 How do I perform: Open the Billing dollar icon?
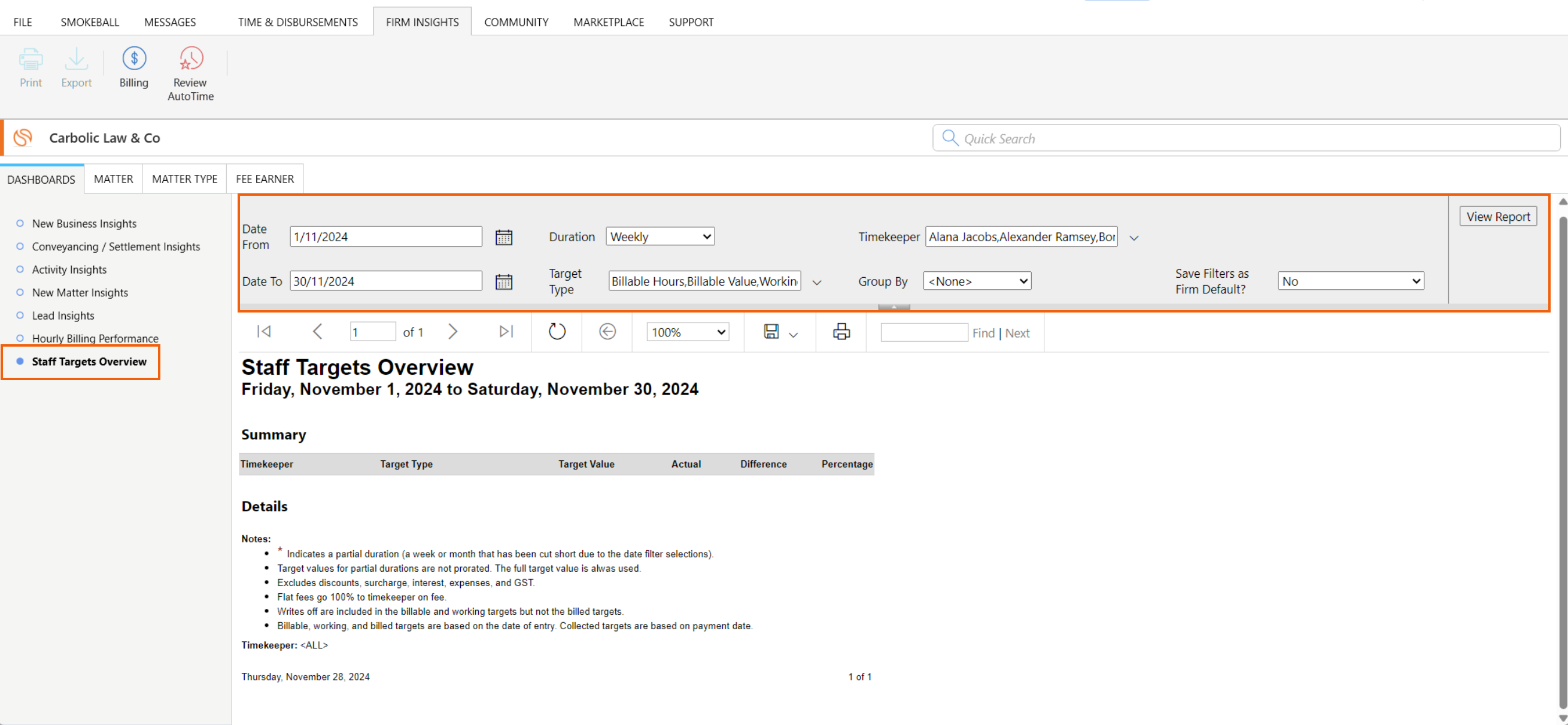134,59
